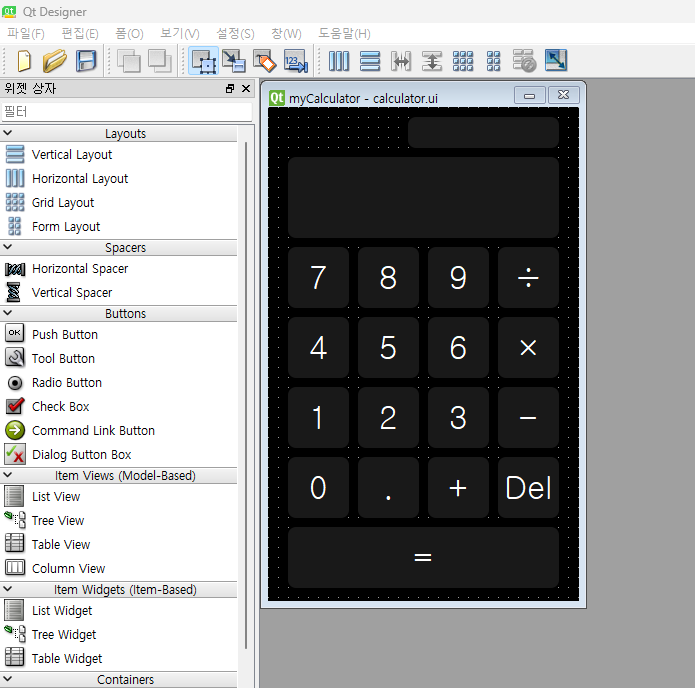
Task: Select the Edit Buddies mode icon
Action: tap(265, 61)
